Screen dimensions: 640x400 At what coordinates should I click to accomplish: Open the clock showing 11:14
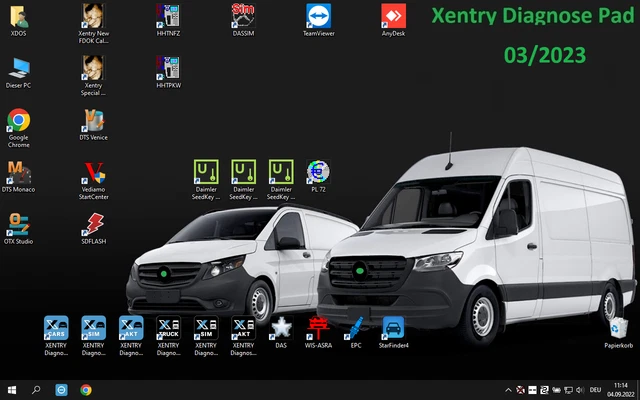(x=620, y=390)
